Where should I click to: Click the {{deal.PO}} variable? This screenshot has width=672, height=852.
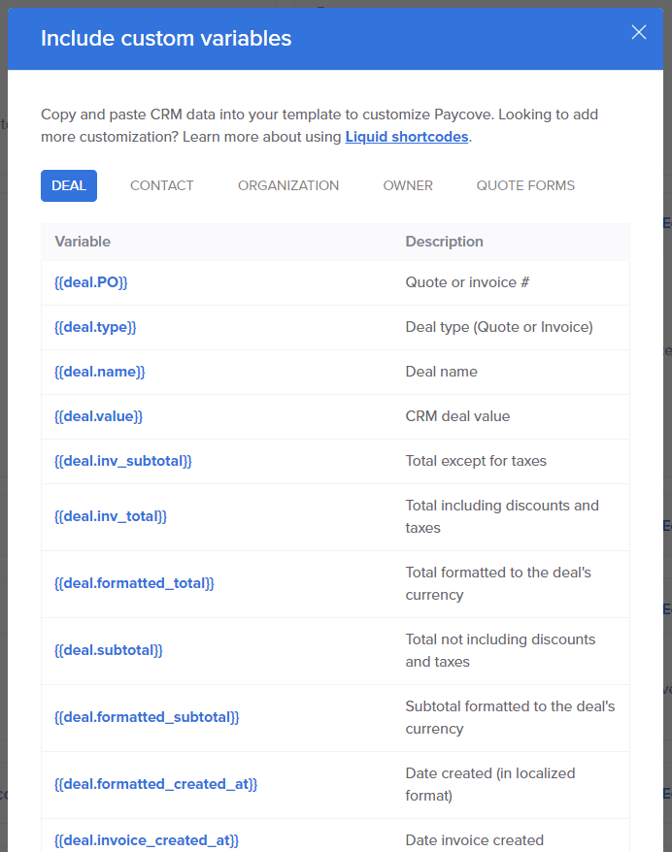(91, 283)
